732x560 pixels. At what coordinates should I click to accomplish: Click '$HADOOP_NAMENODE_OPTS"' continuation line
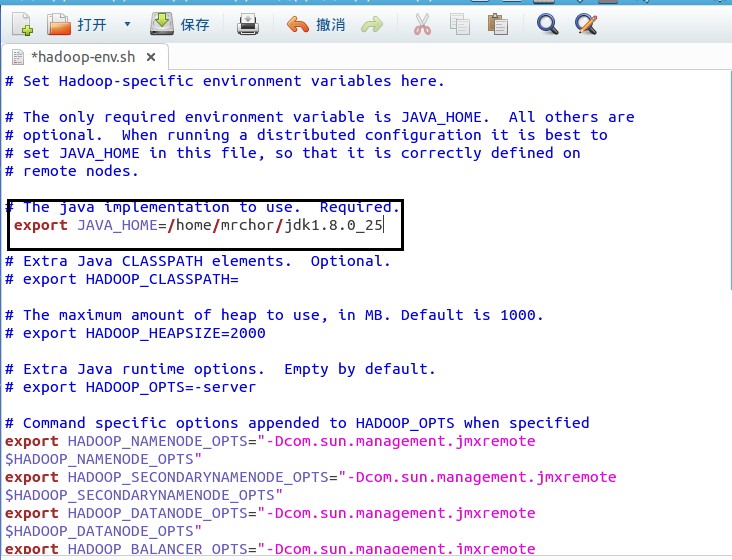coord(103,460)
